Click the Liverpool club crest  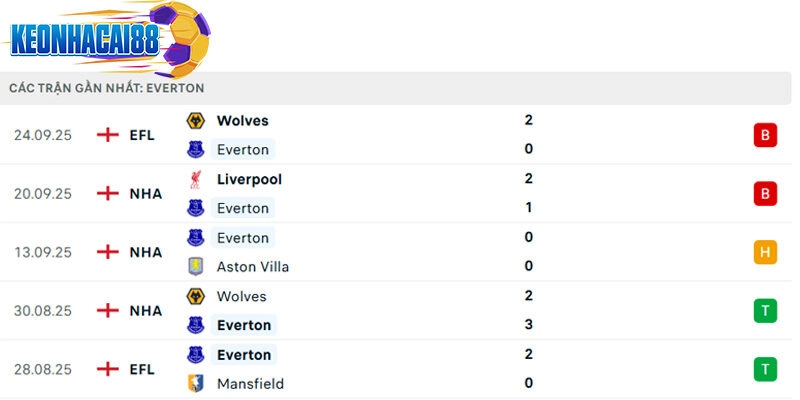pos(196,179)
